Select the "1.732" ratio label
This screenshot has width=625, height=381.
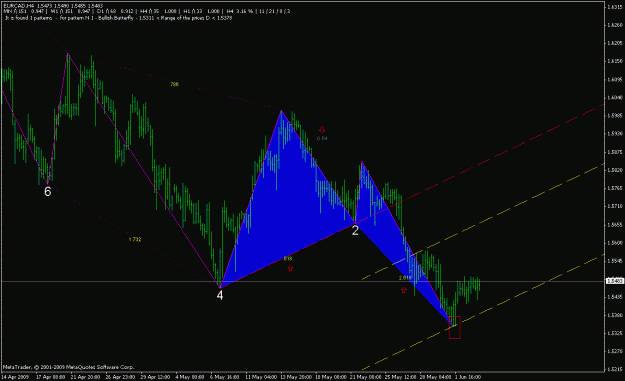pyautogui.click(x=135, y=240)
